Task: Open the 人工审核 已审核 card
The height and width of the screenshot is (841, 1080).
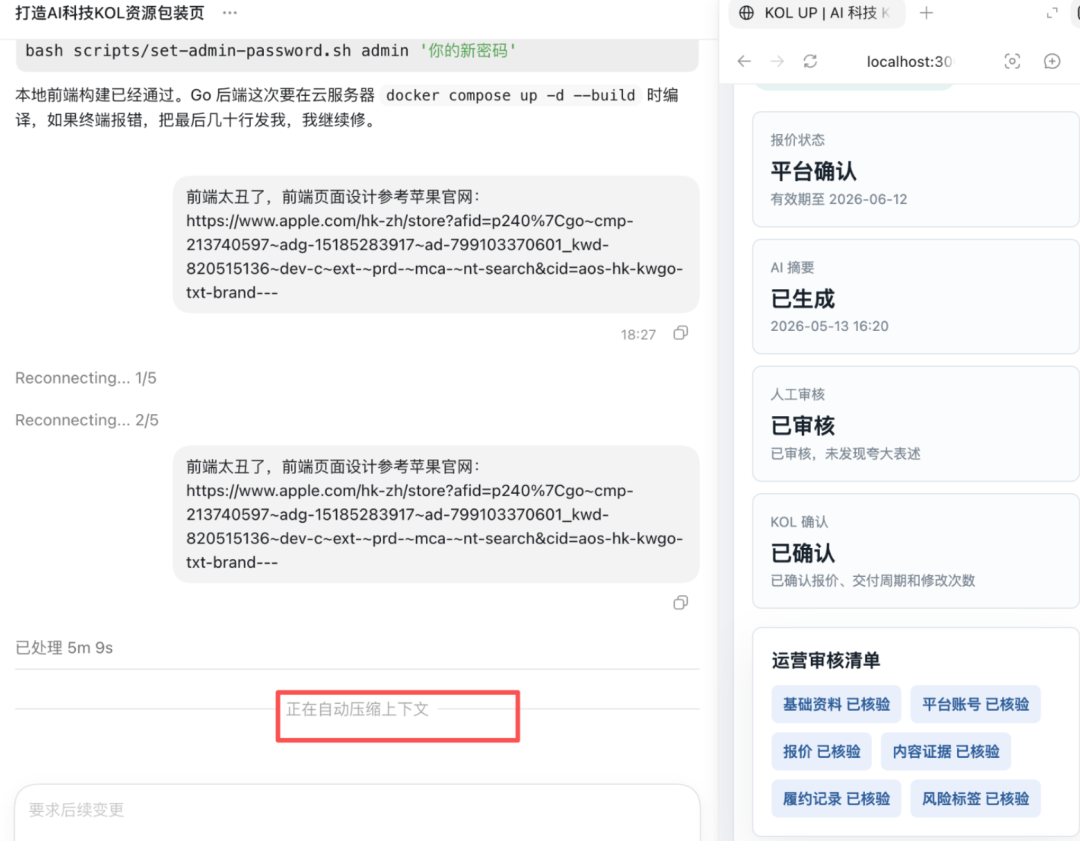Action: click(916, 424)
